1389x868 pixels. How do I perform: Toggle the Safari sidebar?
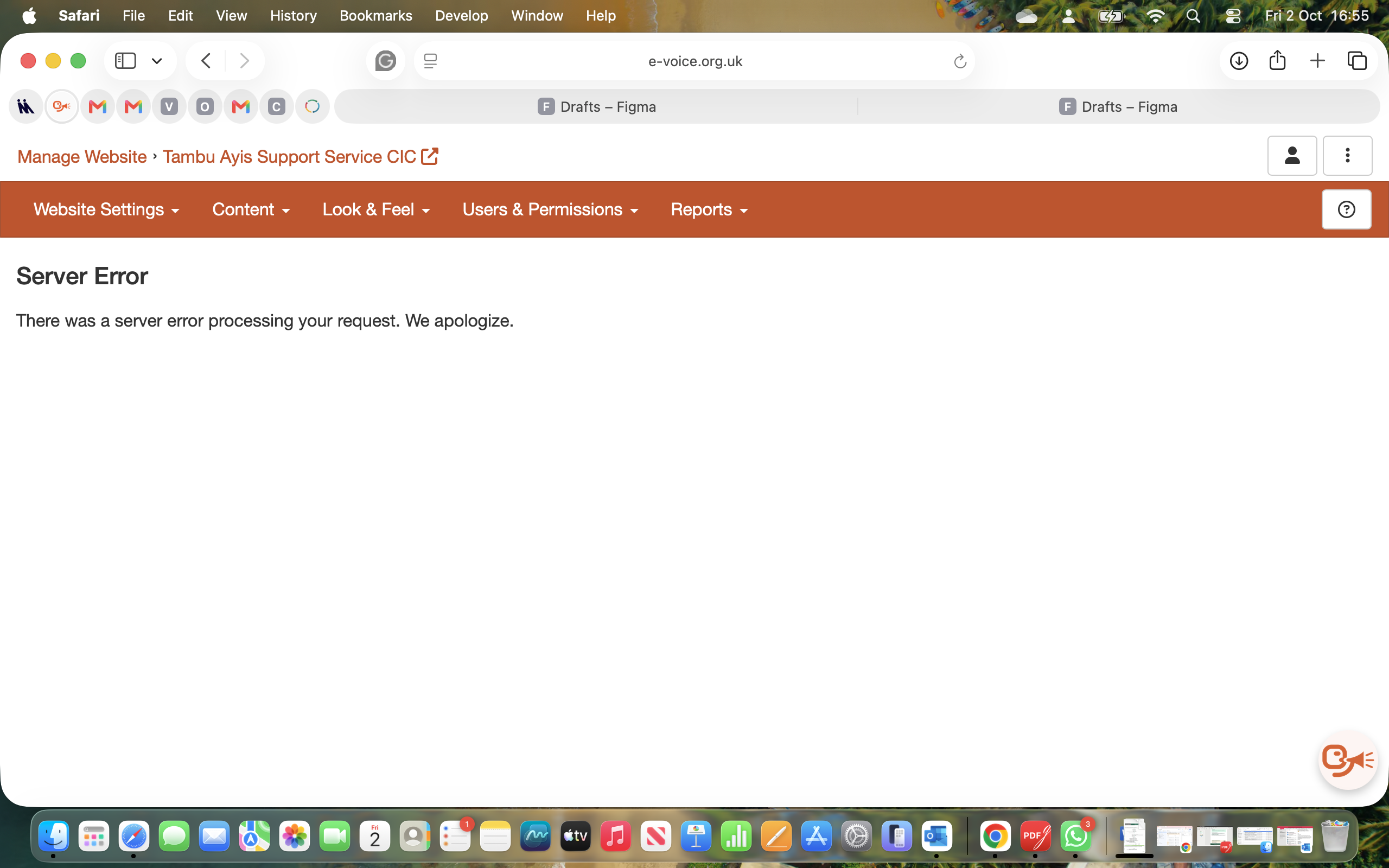[125, 61]
